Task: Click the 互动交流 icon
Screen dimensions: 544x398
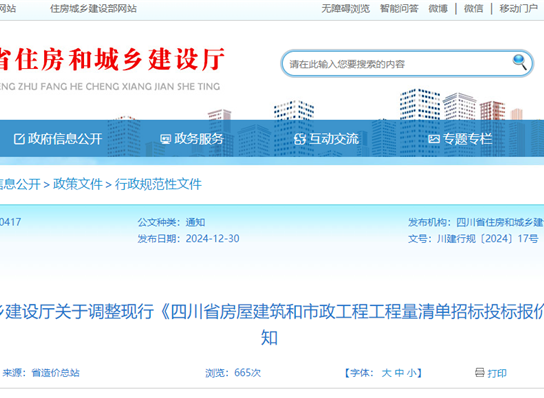Action: (299, 139)
